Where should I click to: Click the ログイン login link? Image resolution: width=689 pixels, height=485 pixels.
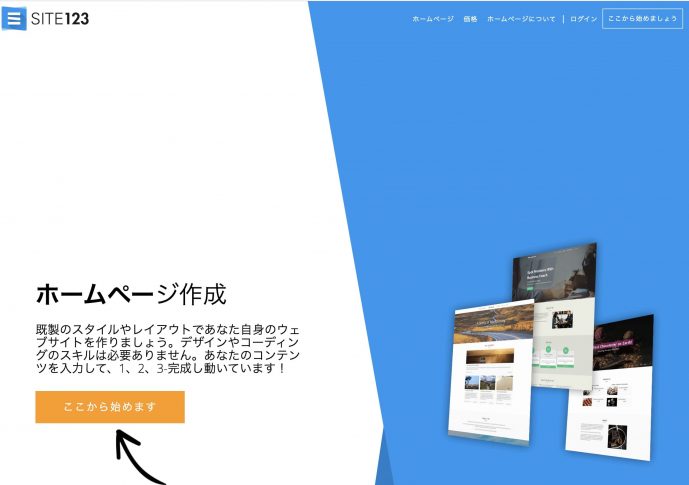583,19
